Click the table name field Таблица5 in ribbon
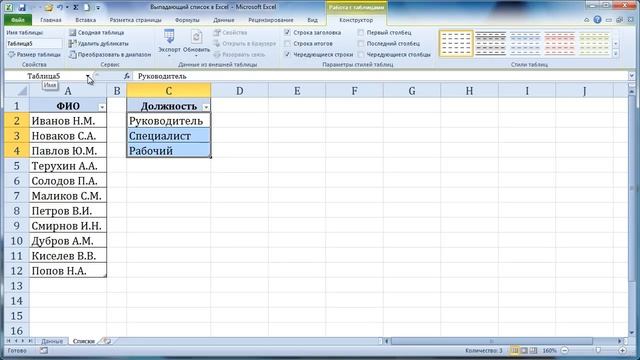Image resolution: width=640 pixels, height=360 pixels. pos(34,43)
